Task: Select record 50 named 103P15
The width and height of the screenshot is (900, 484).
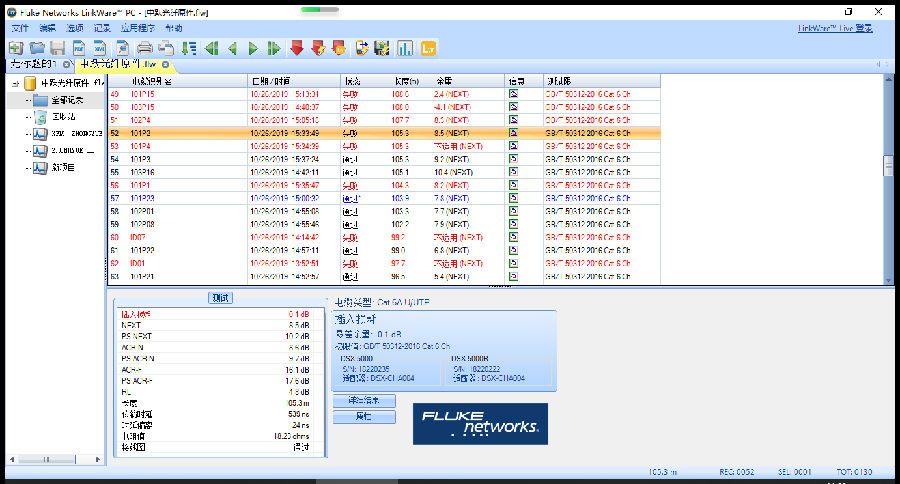Action: (x=384, y=107)
